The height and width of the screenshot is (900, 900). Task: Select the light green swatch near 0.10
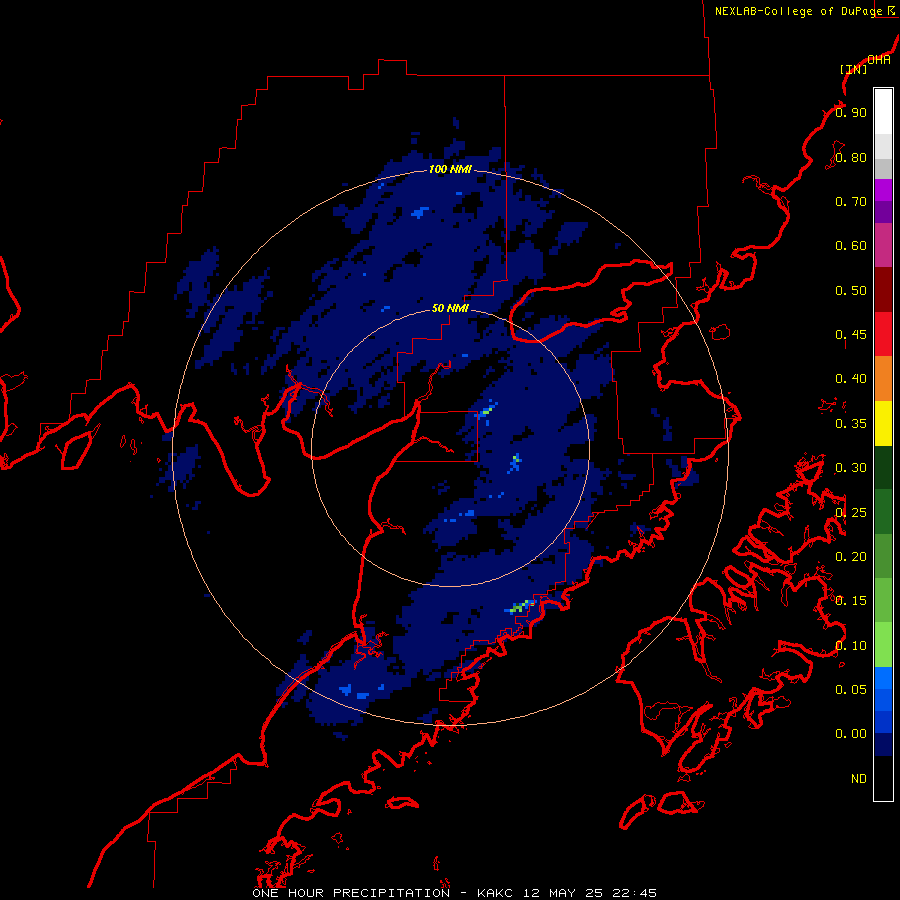[x=883, y=645]
